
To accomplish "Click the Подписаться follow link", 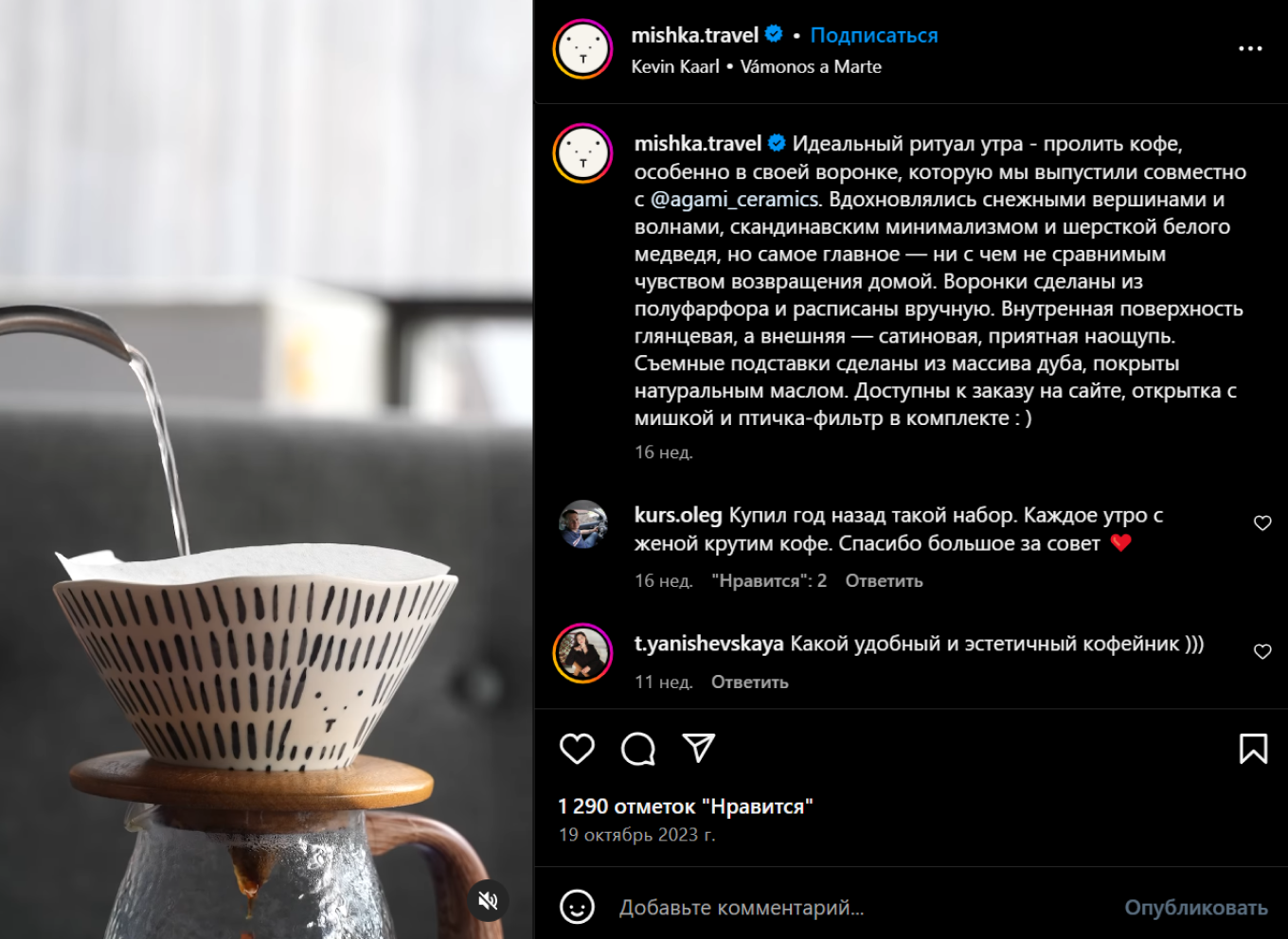I will click(x=874, y=35).
